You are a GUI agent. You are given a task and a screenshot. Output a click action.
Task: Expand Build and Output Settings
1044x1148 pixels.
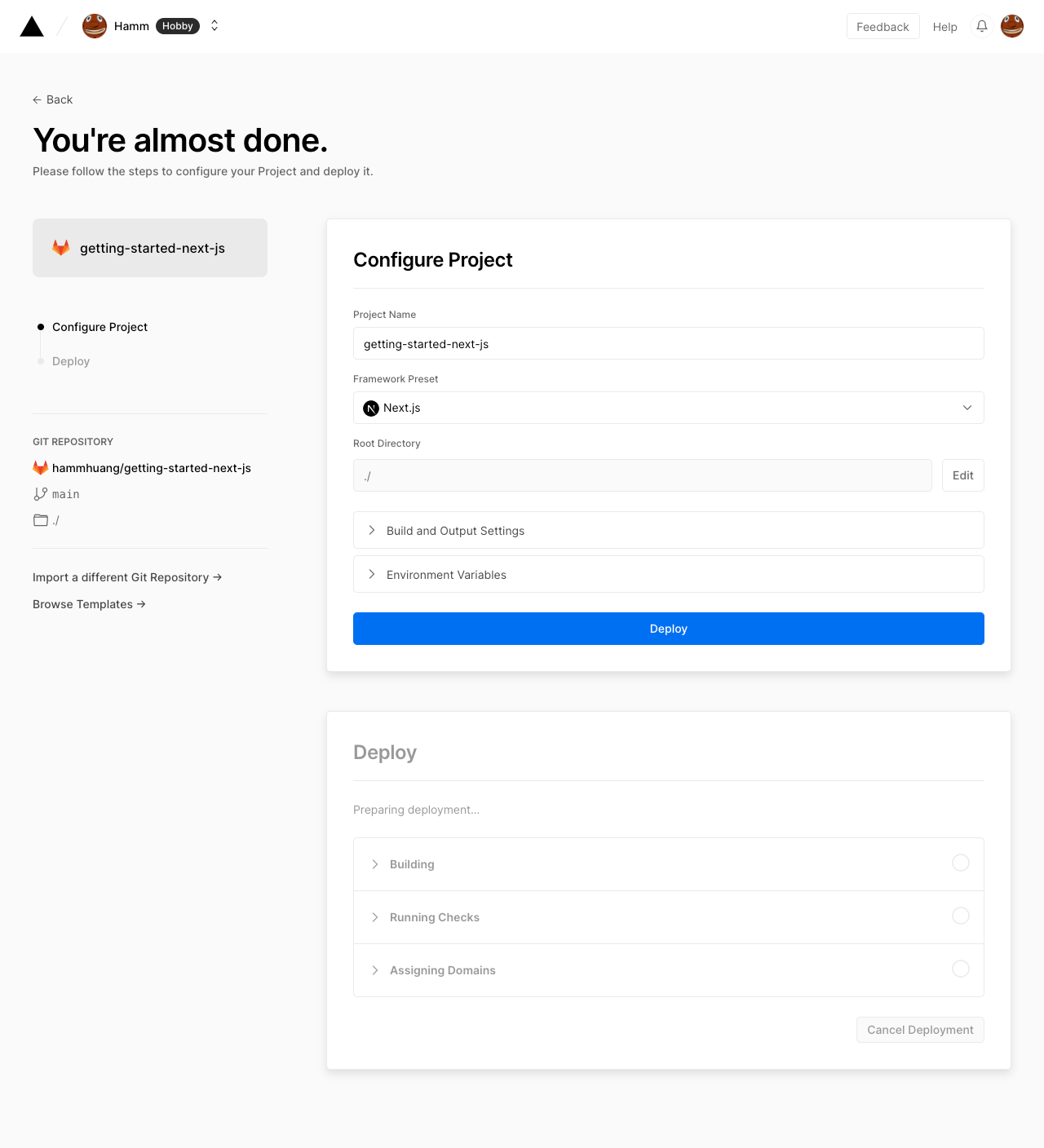tap(669, 530)
